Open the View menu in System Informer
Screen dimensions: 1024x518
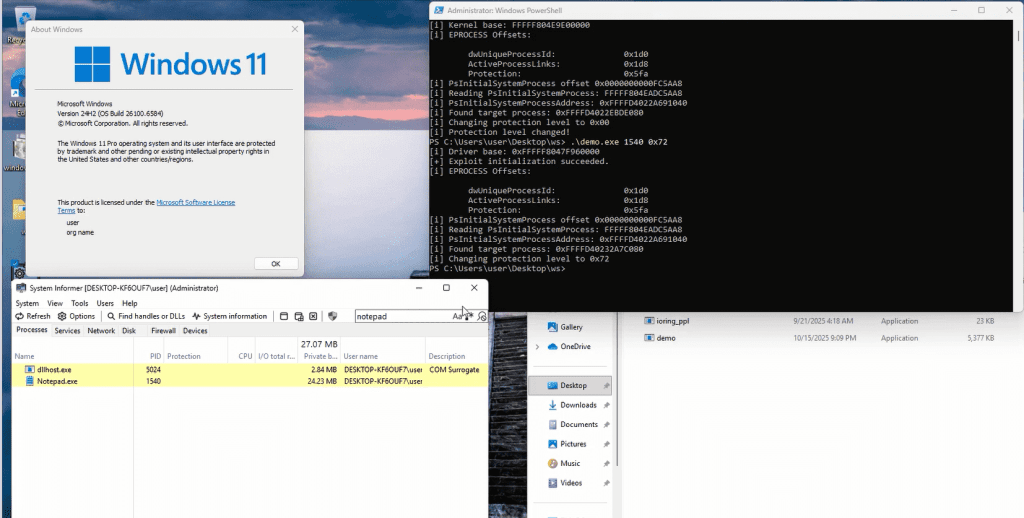(55, 303)
